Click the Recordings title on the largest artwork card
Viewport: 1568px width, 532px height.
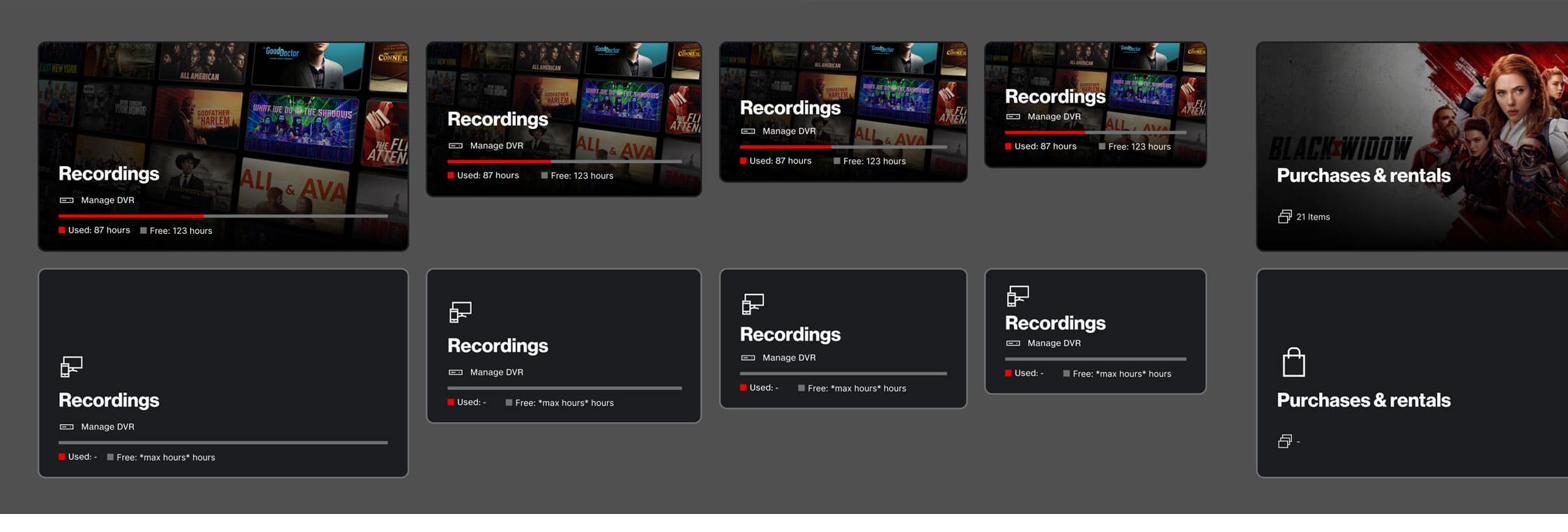pos(109,173)
